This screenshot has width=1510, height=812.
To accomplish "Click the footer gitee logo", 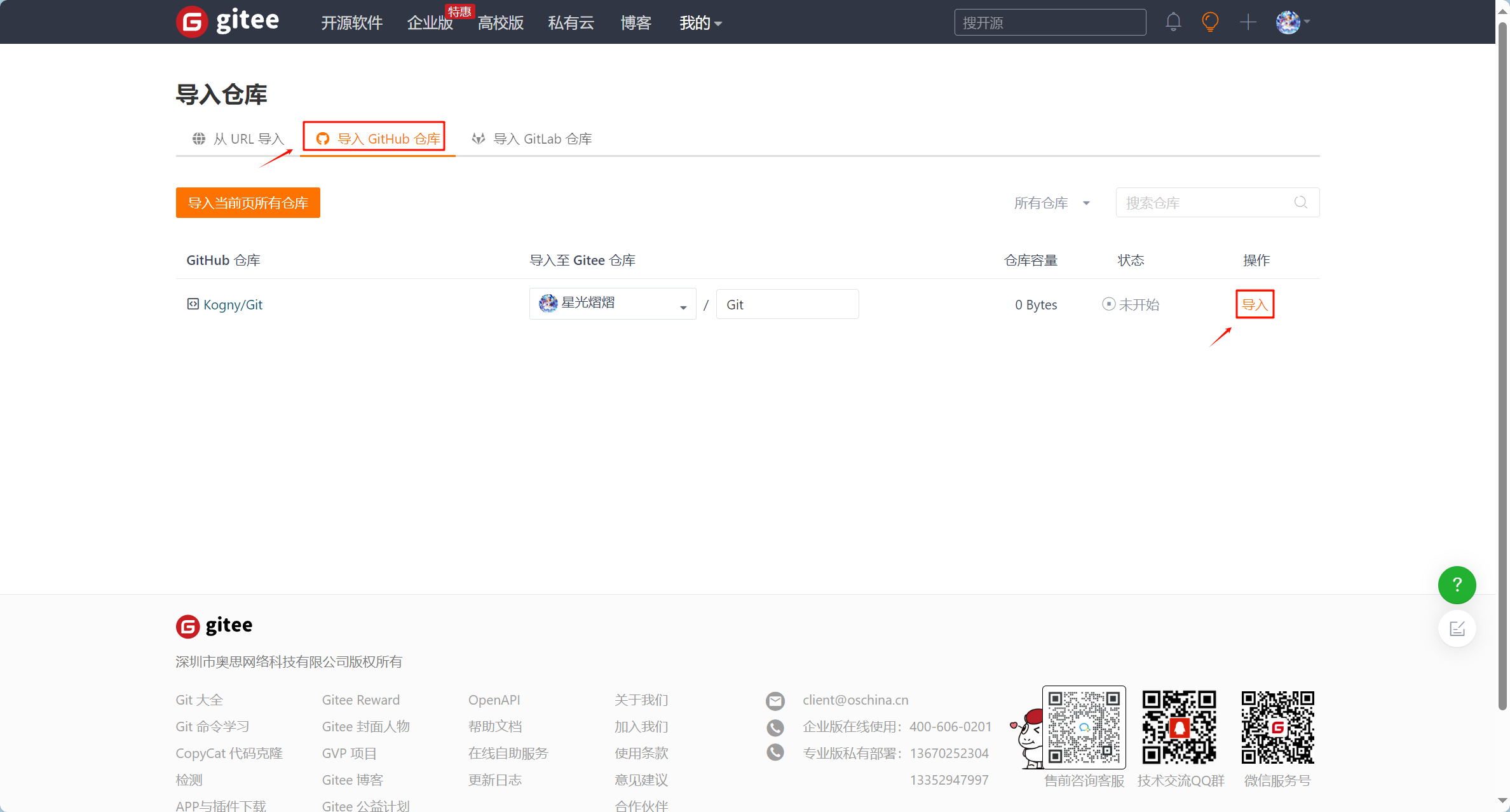I will coord(214,626).
